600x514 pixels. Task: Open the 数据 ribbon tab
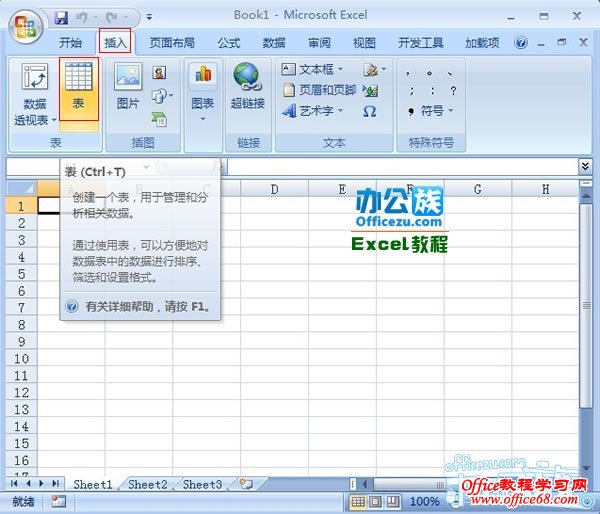coord(274,43)
